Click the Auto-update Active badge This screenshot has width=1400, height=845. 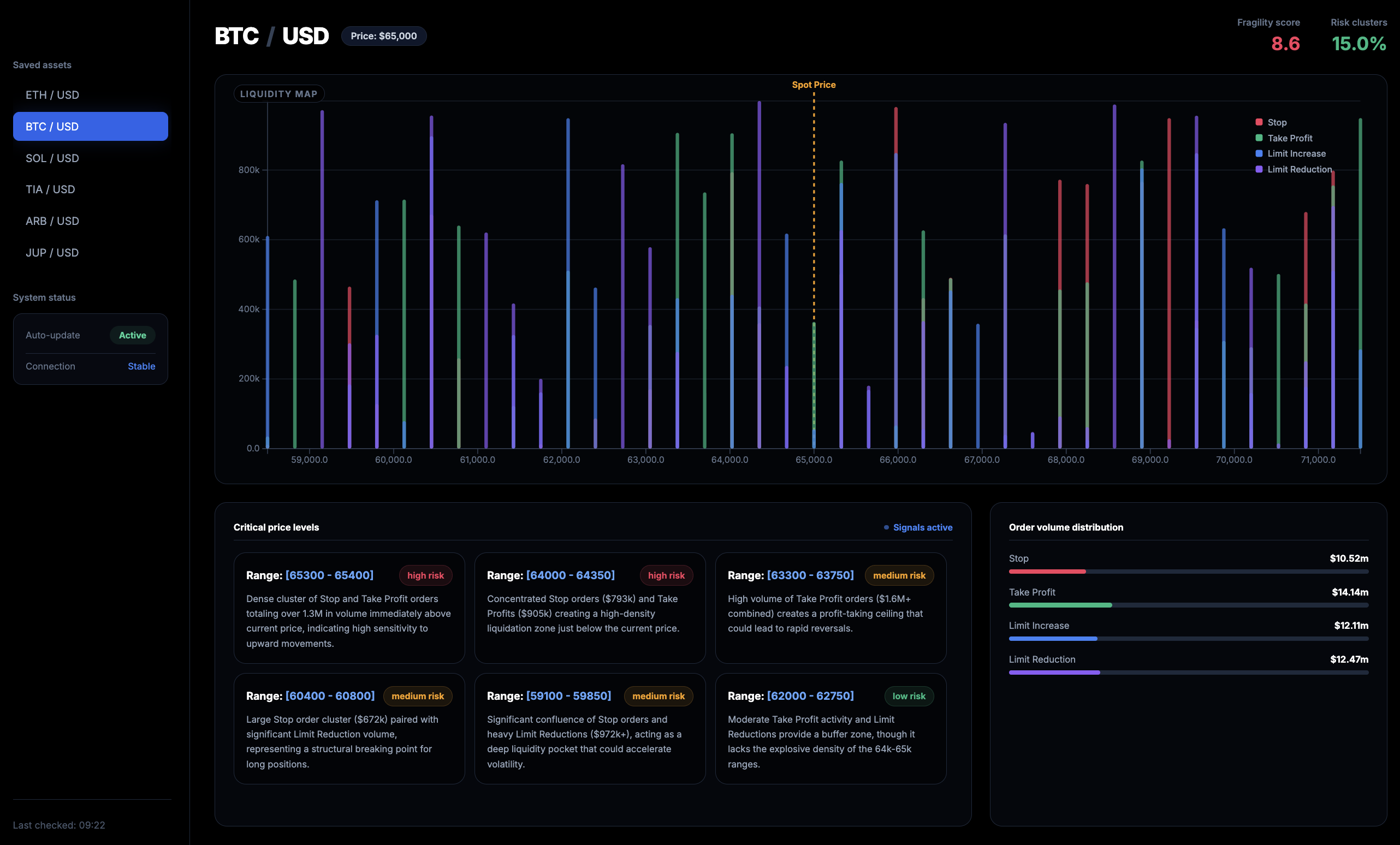tap(132, 335)
